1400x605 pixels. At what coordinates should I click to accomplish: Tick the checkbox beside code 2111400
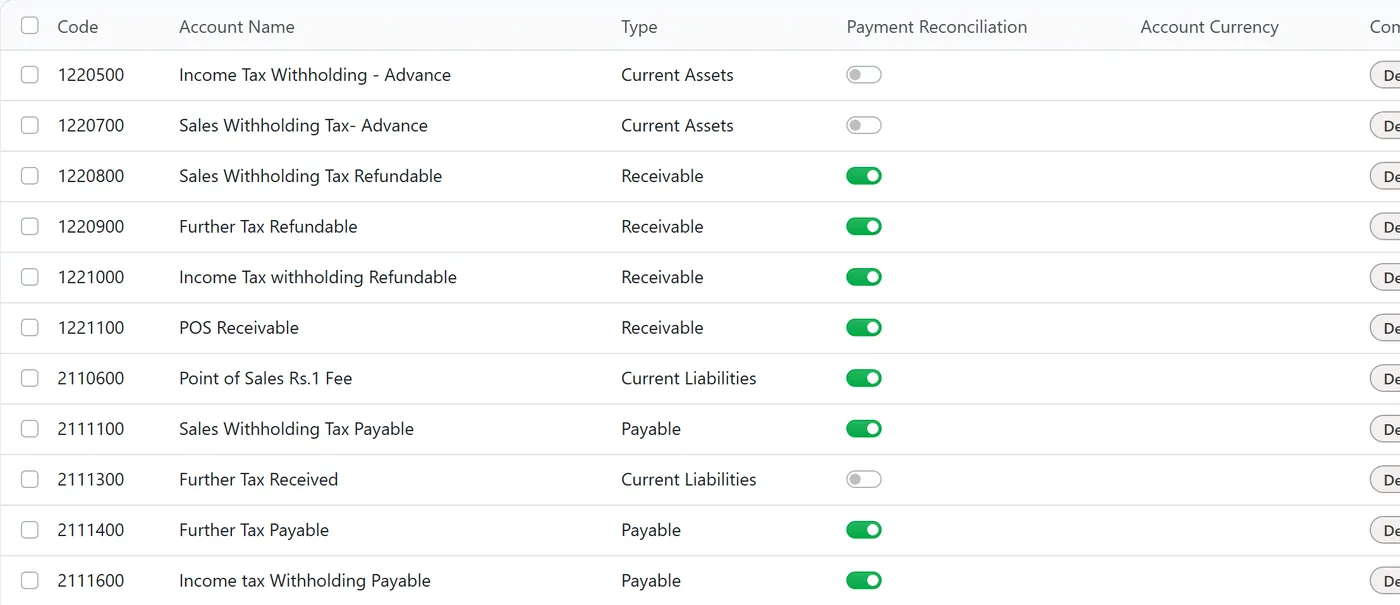[30, 530]
